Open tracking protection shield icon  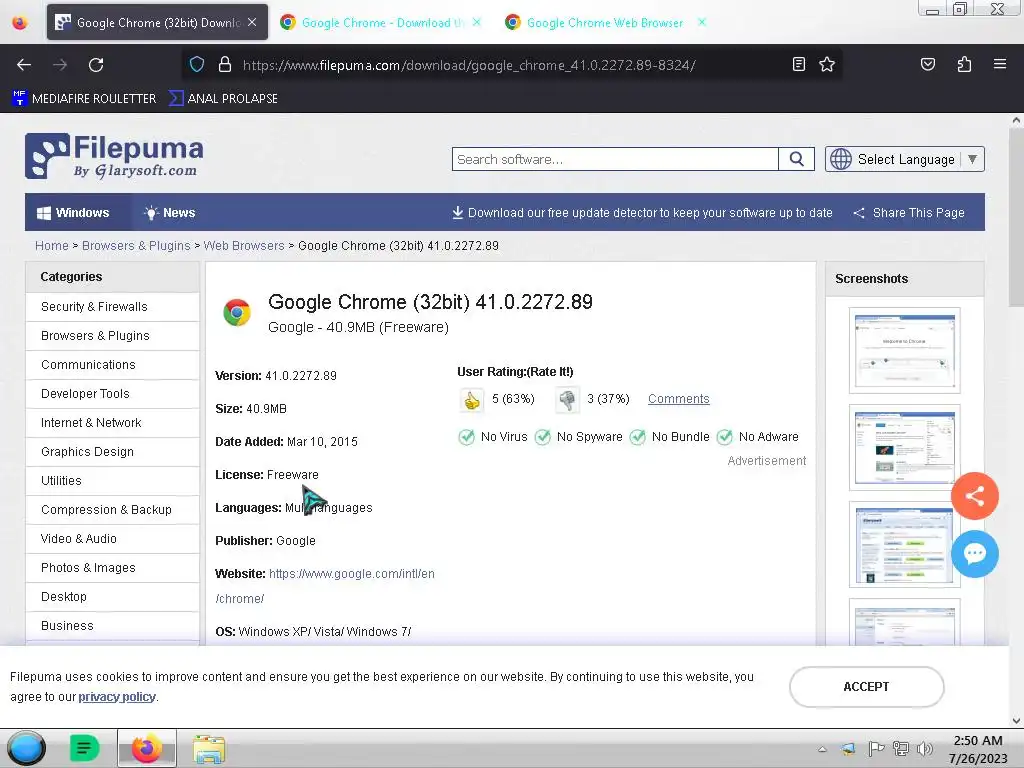pyautogui.click(x=197, y=64)
